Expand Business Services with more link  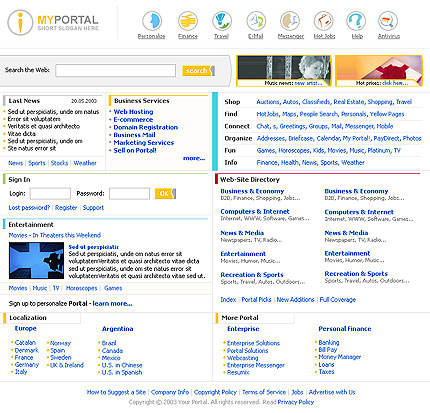click(194, 158)
